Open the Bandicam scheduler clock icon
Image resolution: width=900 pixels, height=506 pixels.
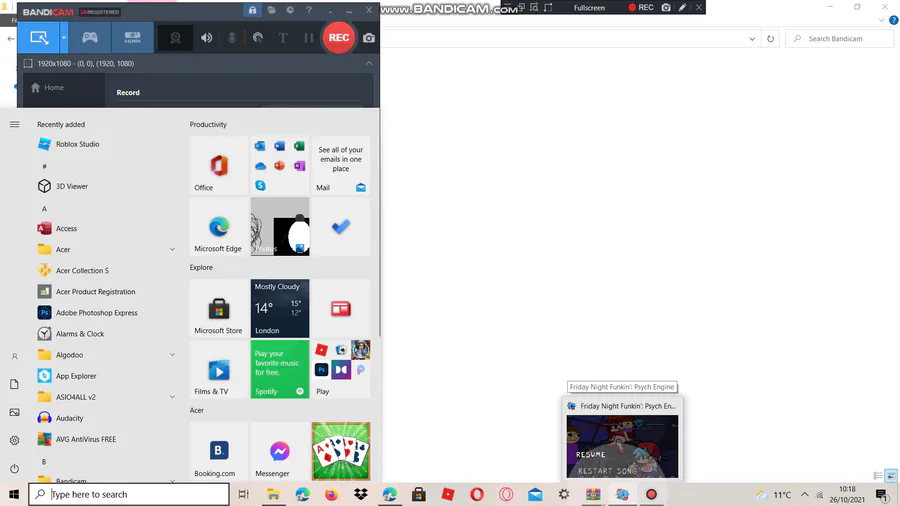tap(290, 10)
